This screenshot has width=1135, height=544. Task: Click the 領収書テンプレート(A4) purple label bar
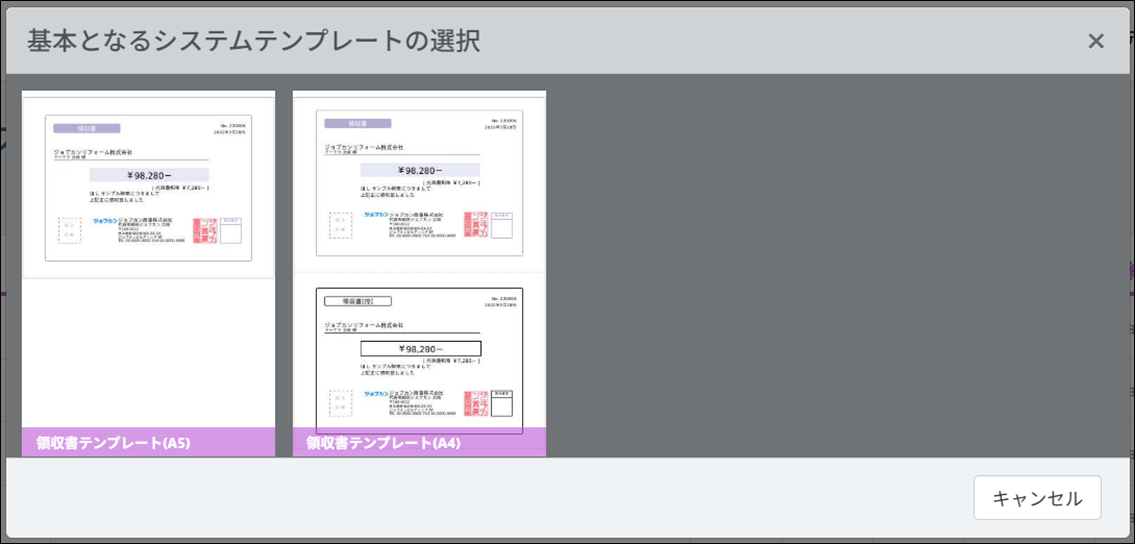[x=419, y=442]
